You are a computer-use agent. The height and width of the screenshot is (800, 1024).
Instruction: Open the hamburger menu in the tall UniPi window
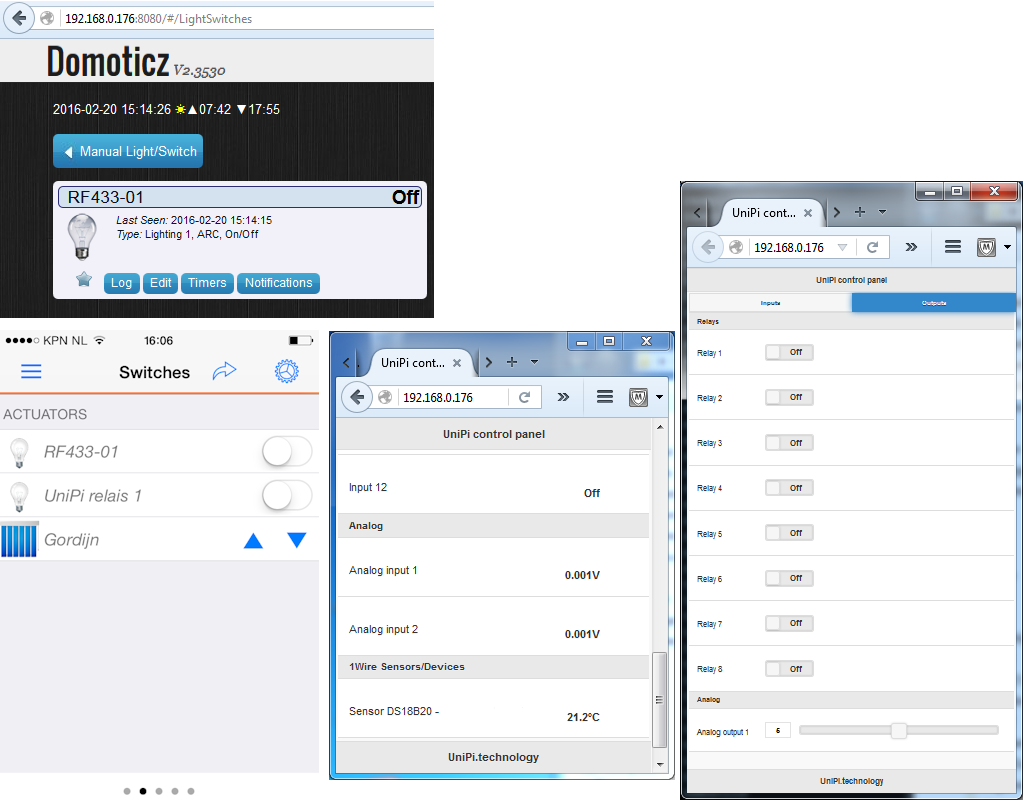click(x=953, y=246)
